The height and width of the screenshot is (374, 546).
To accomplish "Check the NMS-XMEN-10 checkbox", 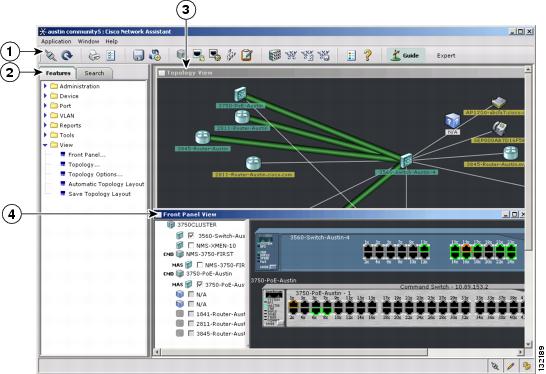I will [x=191, y=245].
